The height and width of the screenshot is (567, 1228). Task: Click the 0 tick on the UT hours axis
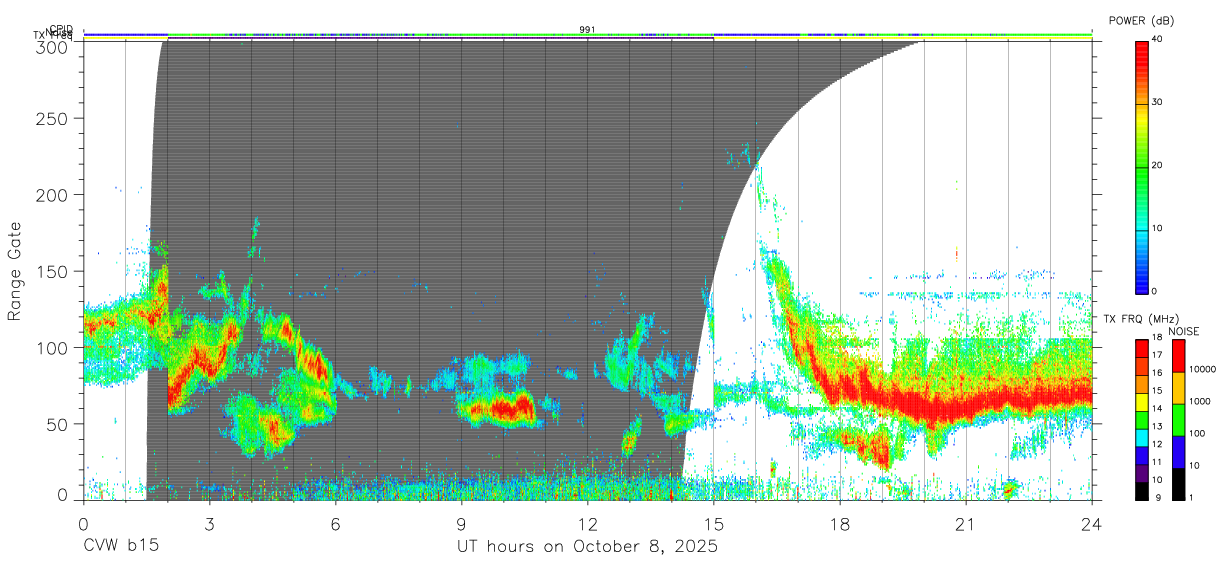coord(83,523)
